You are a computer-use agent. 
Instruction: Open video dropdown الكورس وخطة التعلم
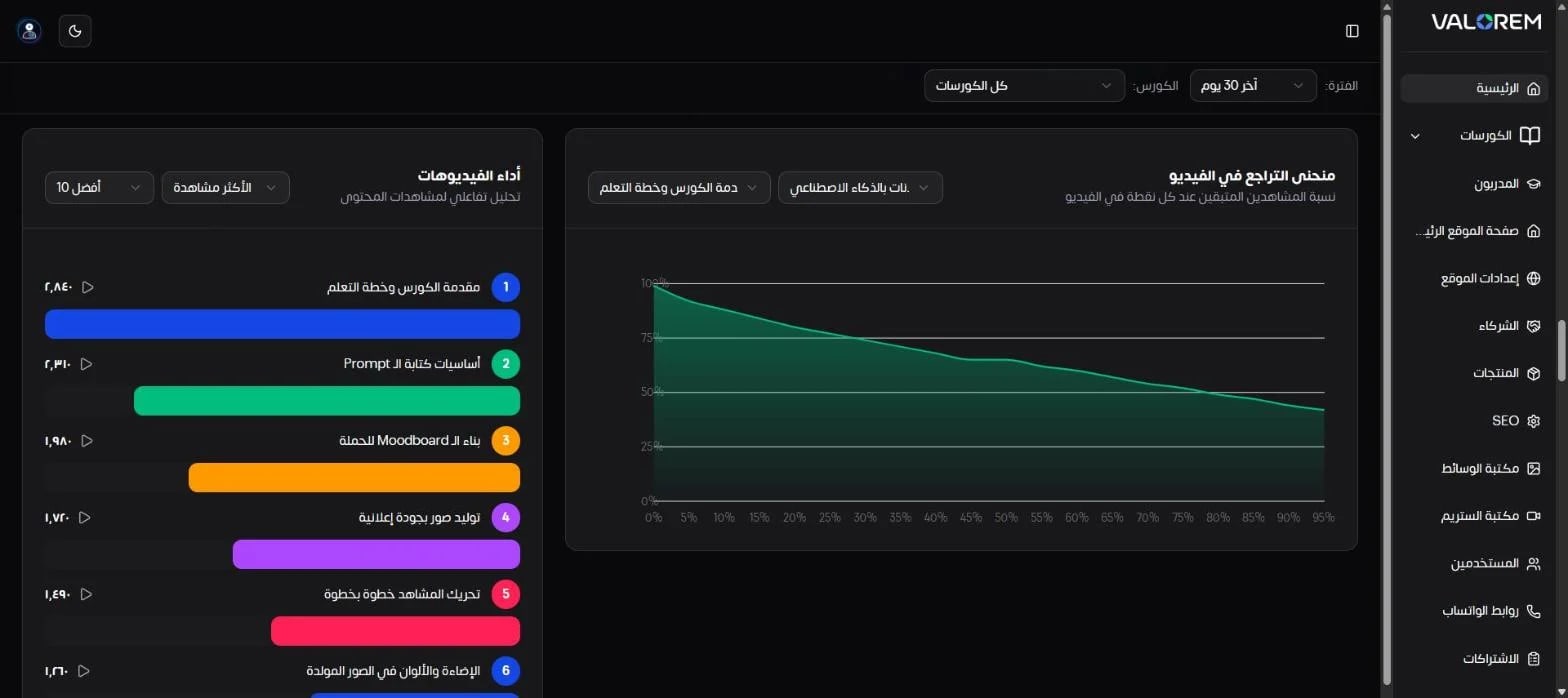click(679, 188)
